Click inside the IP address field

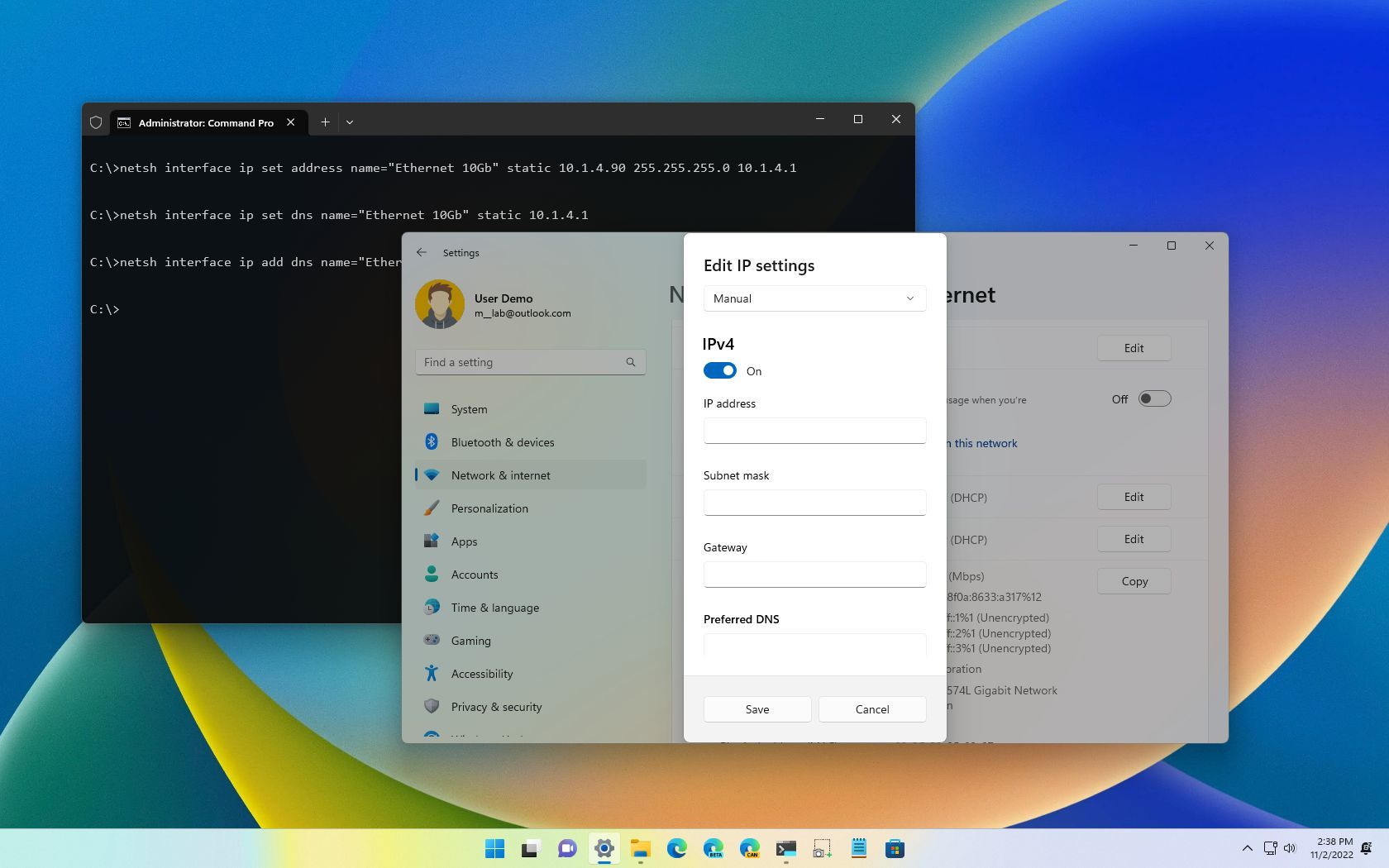814,430
